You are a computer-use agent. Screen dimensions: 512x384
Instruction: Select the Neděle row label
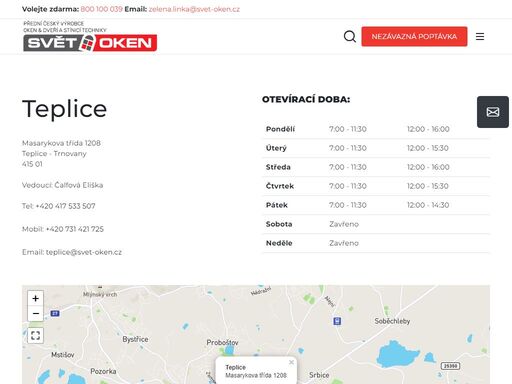coord(279,243)
